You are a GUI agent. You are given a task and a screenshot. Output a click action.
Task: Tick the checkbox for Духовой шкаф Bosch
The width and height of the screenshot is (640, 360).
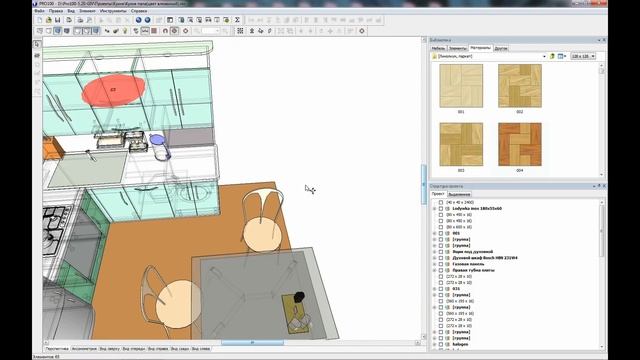tap(441, 258)
